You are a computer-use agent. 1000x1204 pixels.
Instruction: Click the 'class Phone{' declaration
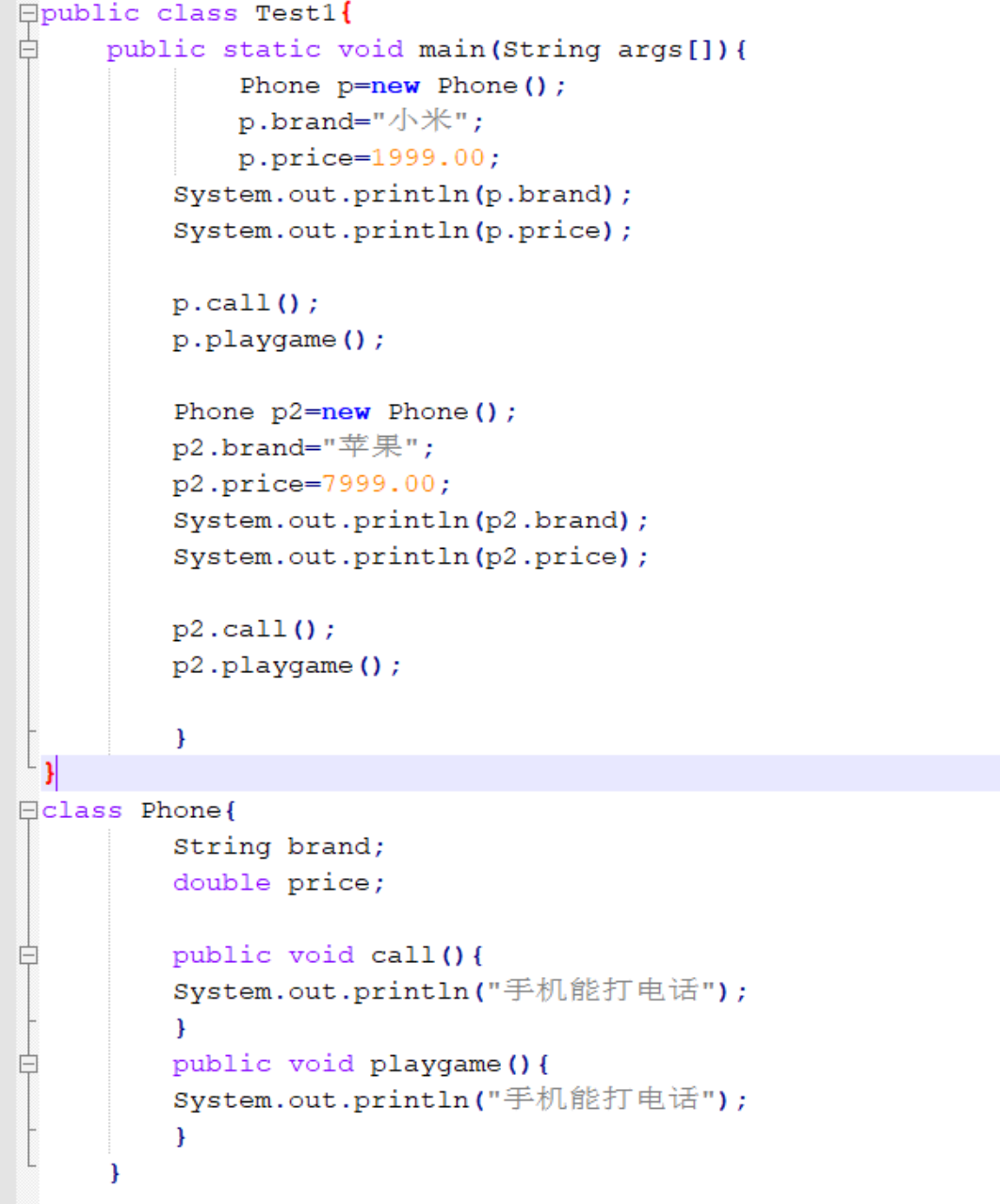pos(139,811)
